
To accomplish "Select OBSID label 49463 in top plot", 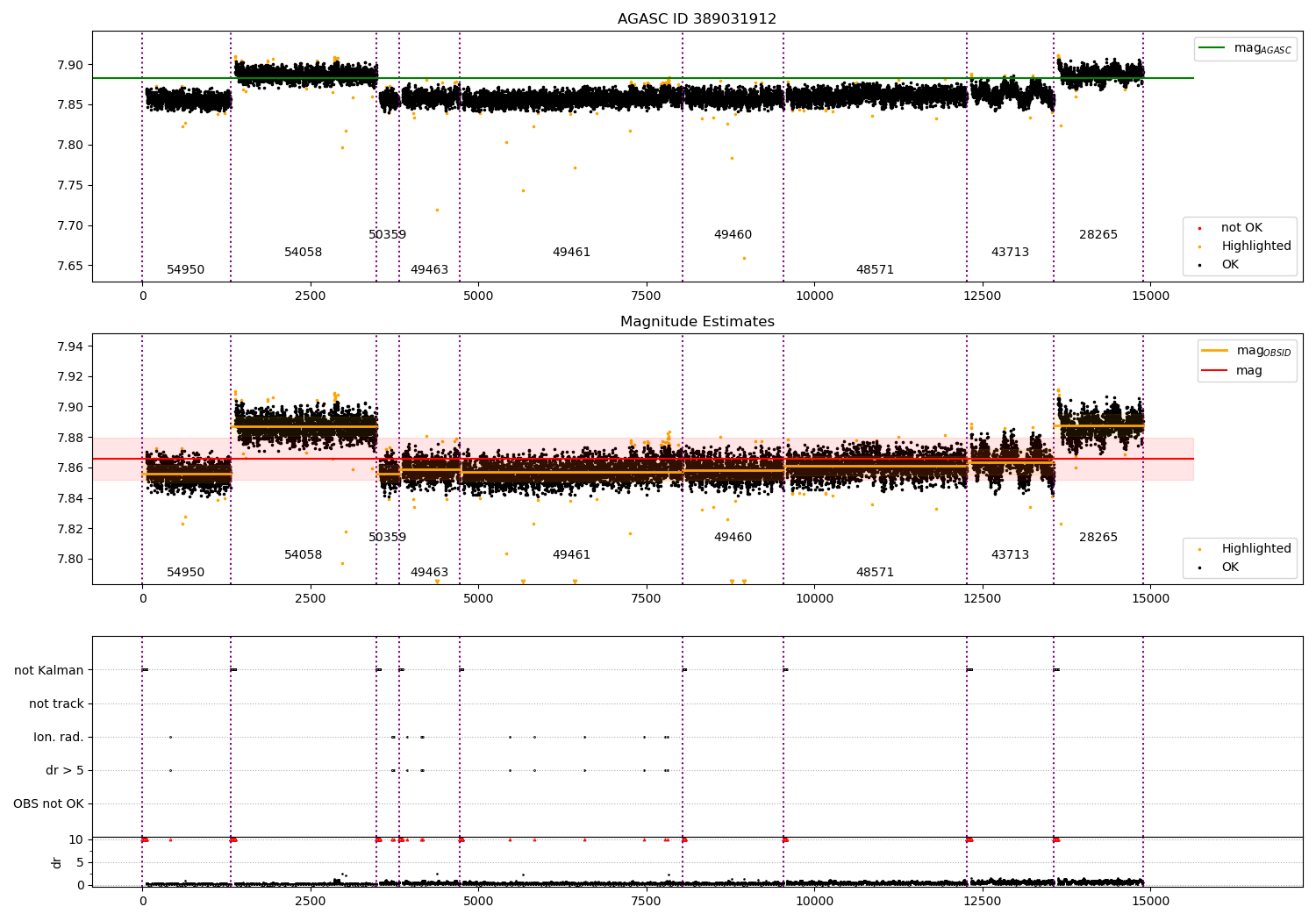I will coord(429,269).
